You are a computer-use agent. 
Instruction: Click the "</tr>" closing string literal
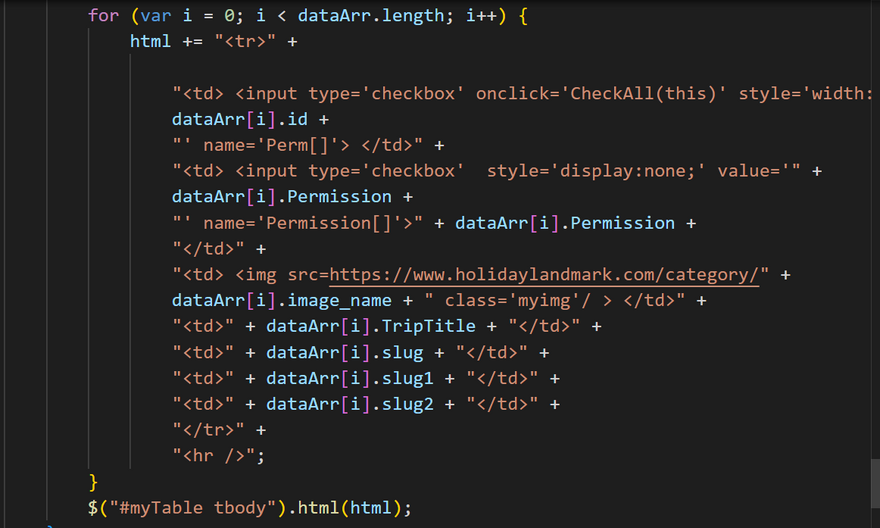(x=209, y=430)
